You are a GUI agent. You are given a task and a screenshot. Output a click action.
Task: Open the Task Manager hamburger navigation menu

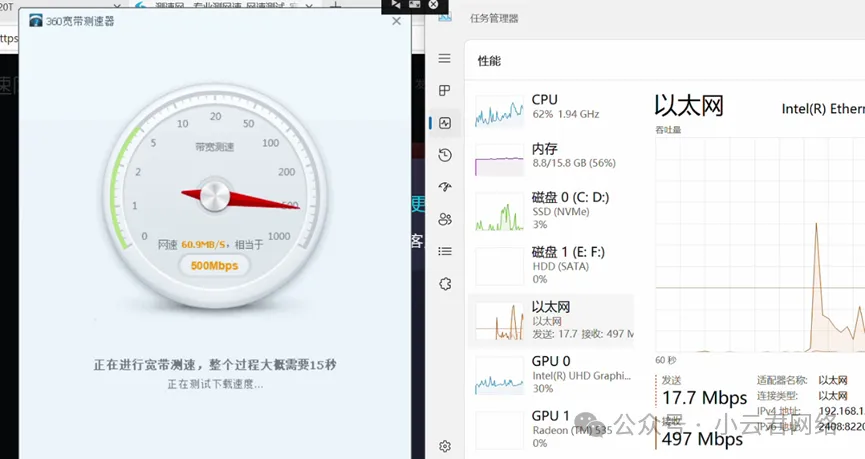click(x=445, y=59)
